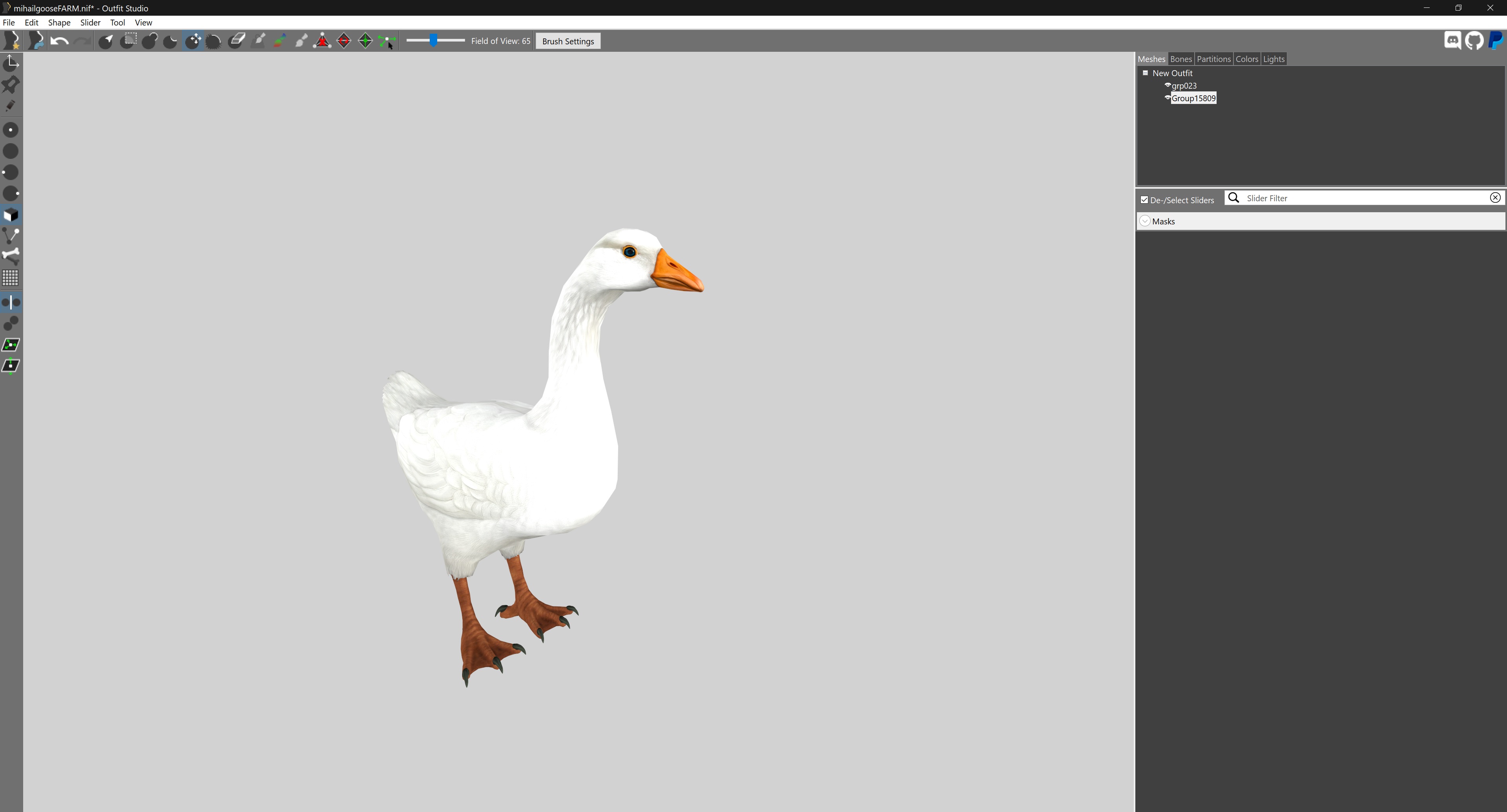This screenshot has width=1507, height=812.
Task: Toggle bone display with the bone icon
Action: click(11, 256)
